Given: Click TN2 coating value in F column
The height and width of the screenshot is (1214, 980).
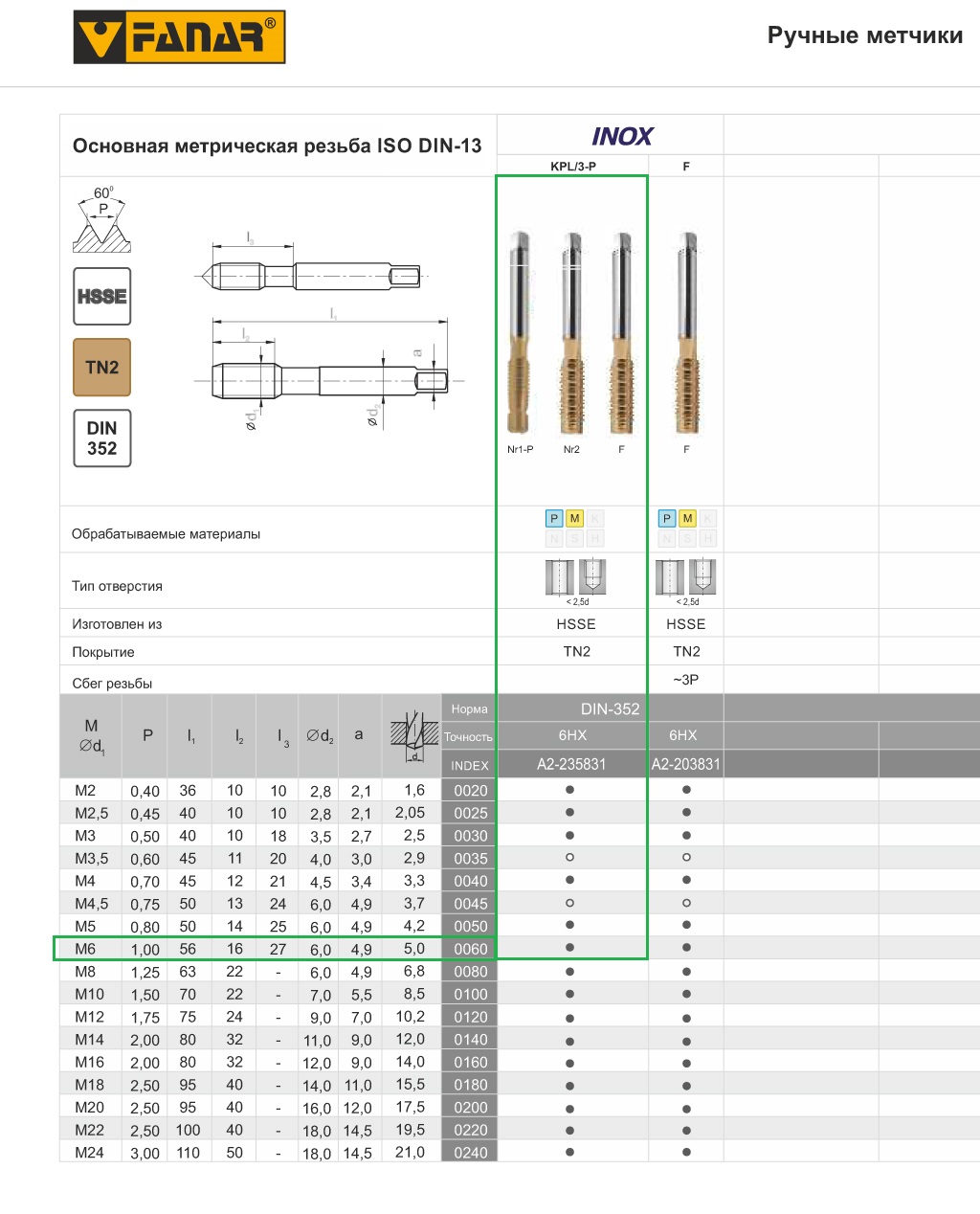Looking at the screenshot, I should coord(686,652).
